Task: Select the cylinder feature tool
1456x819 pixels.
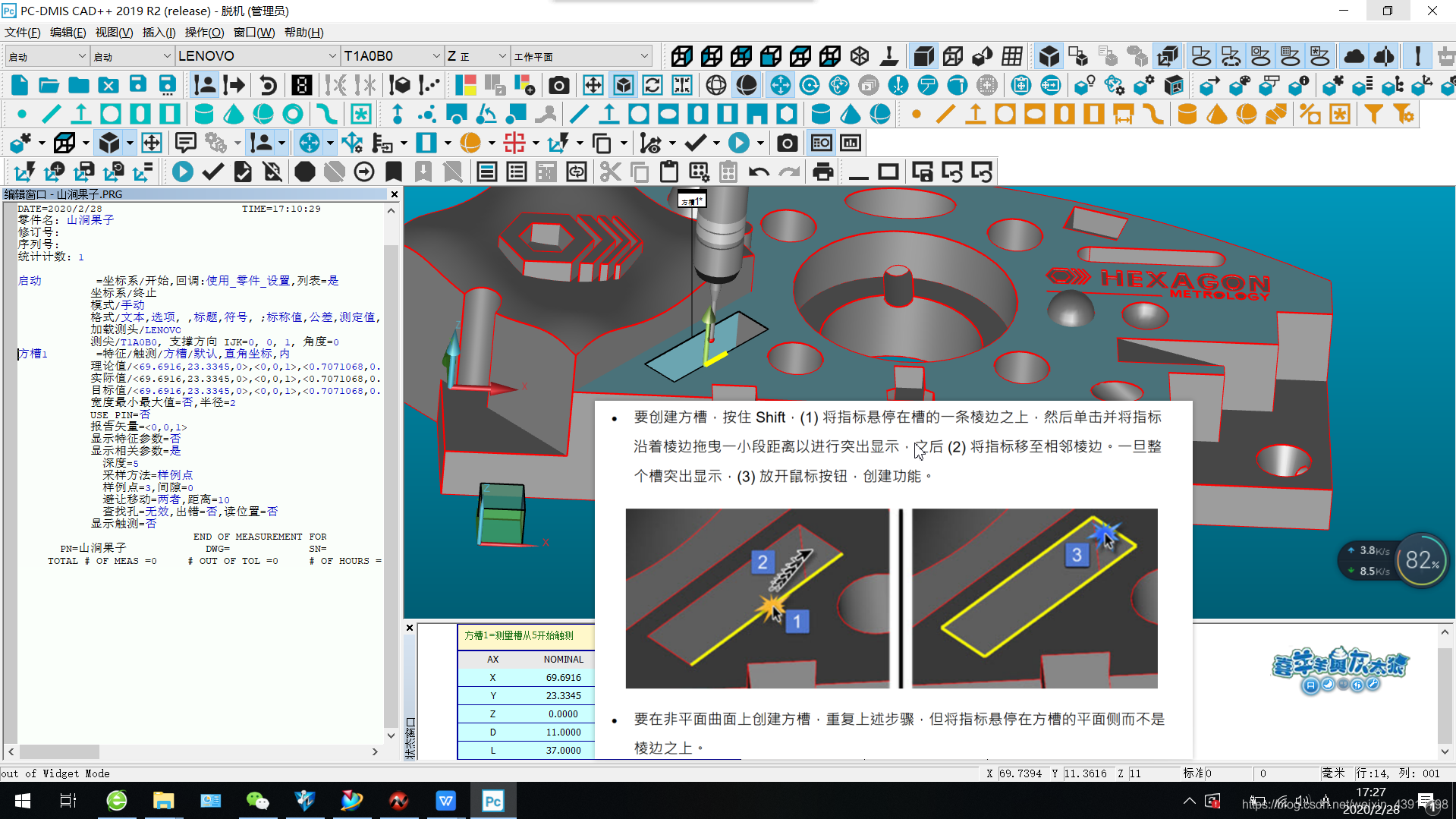Action: tap(203, 114)
